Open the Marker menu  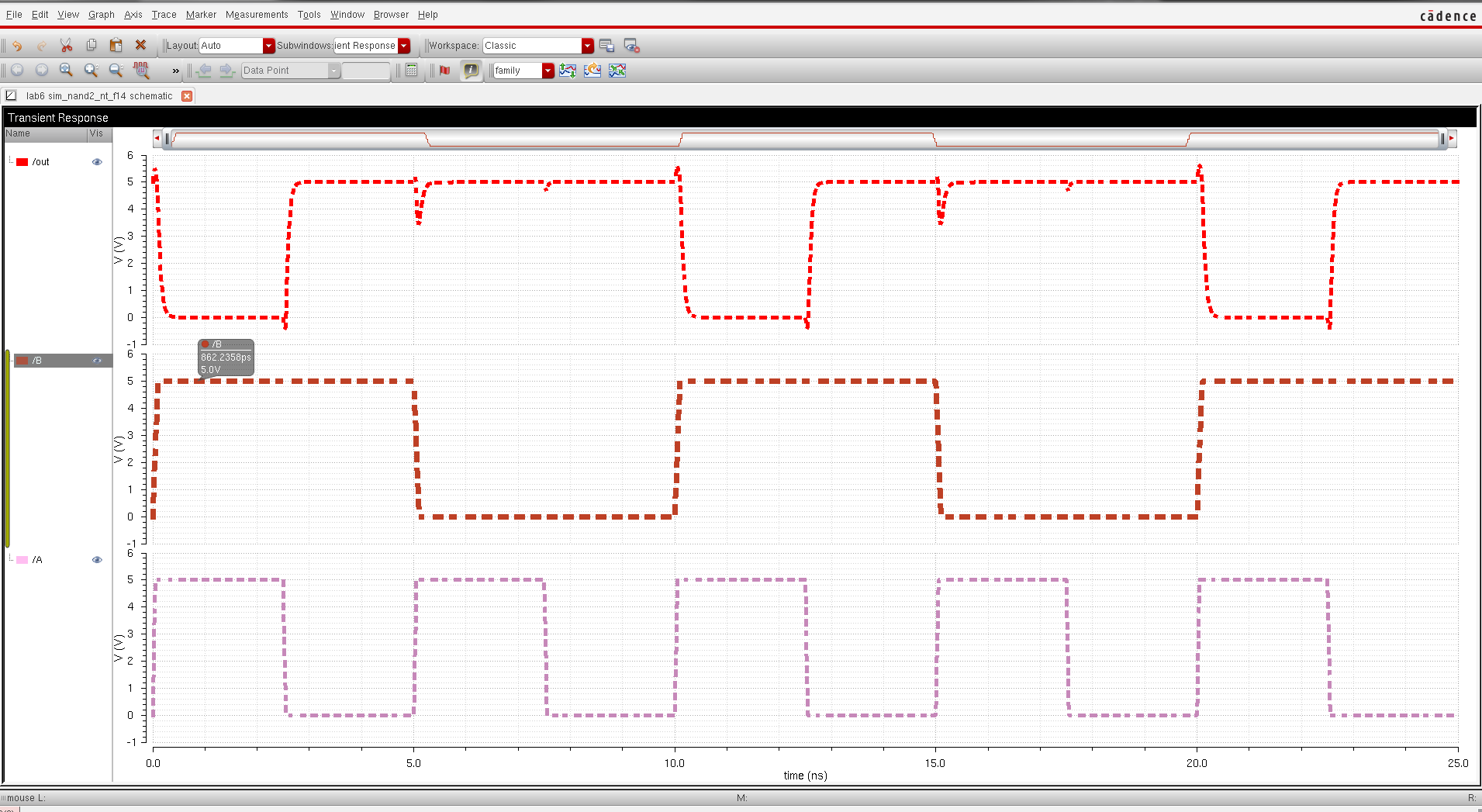click(201, 14)
